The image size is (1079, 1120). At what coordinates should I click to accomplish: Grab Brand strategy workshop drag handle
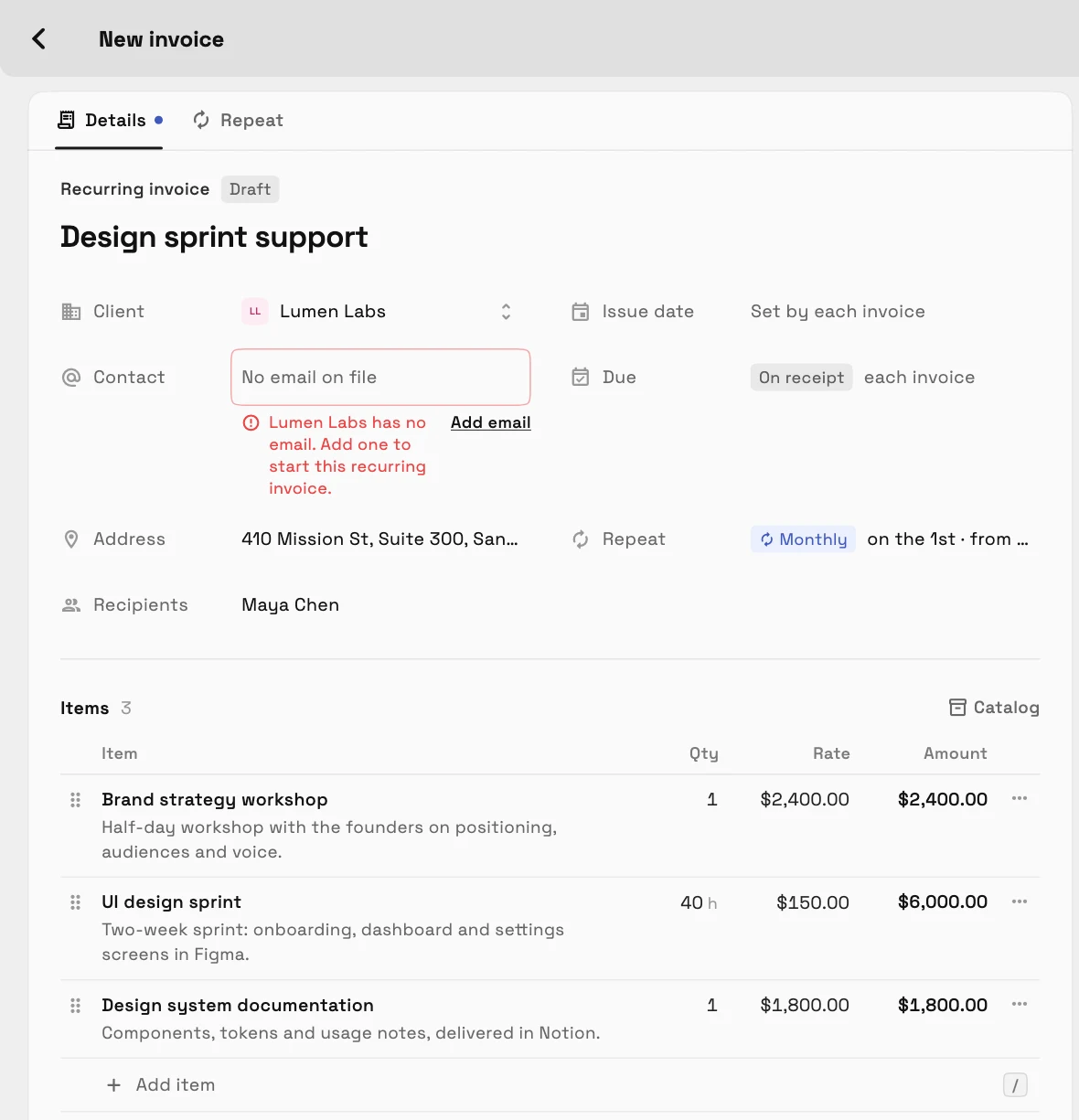coord(76,800)
